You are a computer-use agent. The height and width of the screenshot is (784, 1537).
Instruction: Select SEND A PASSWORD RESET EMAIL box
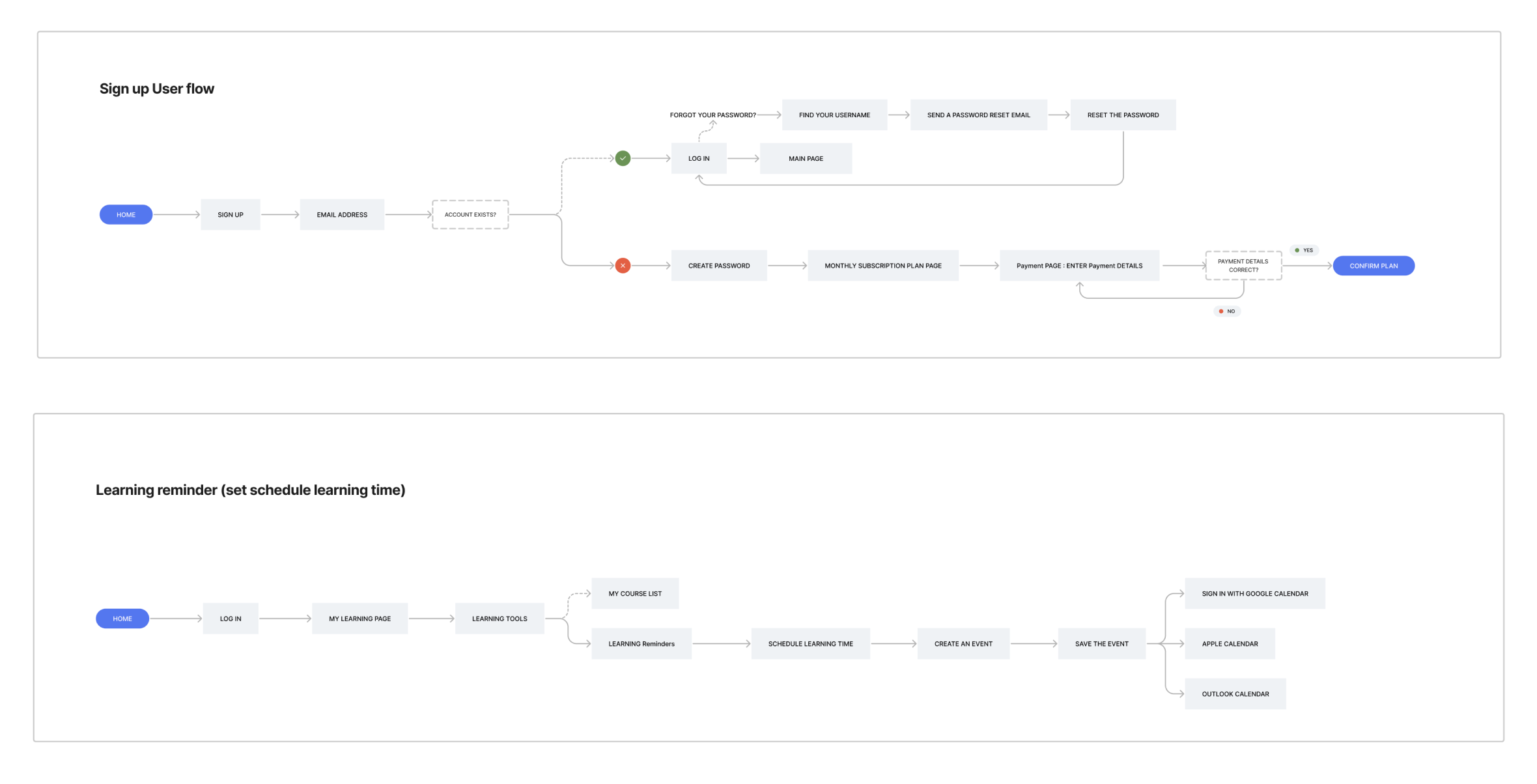[x=978, y=115]
